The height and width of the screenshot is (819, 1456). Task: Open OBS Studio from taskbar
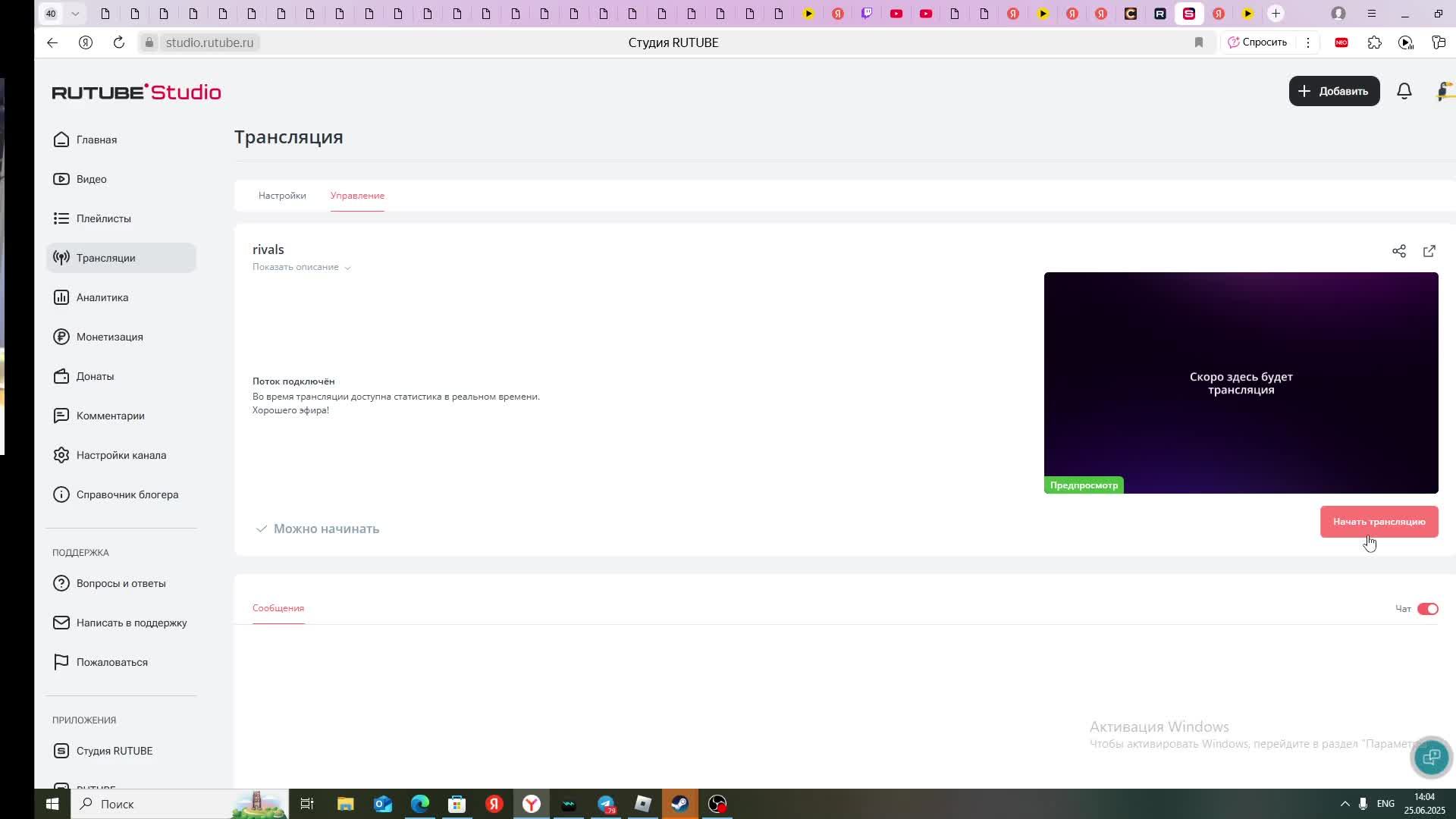[x=717, y=804]
